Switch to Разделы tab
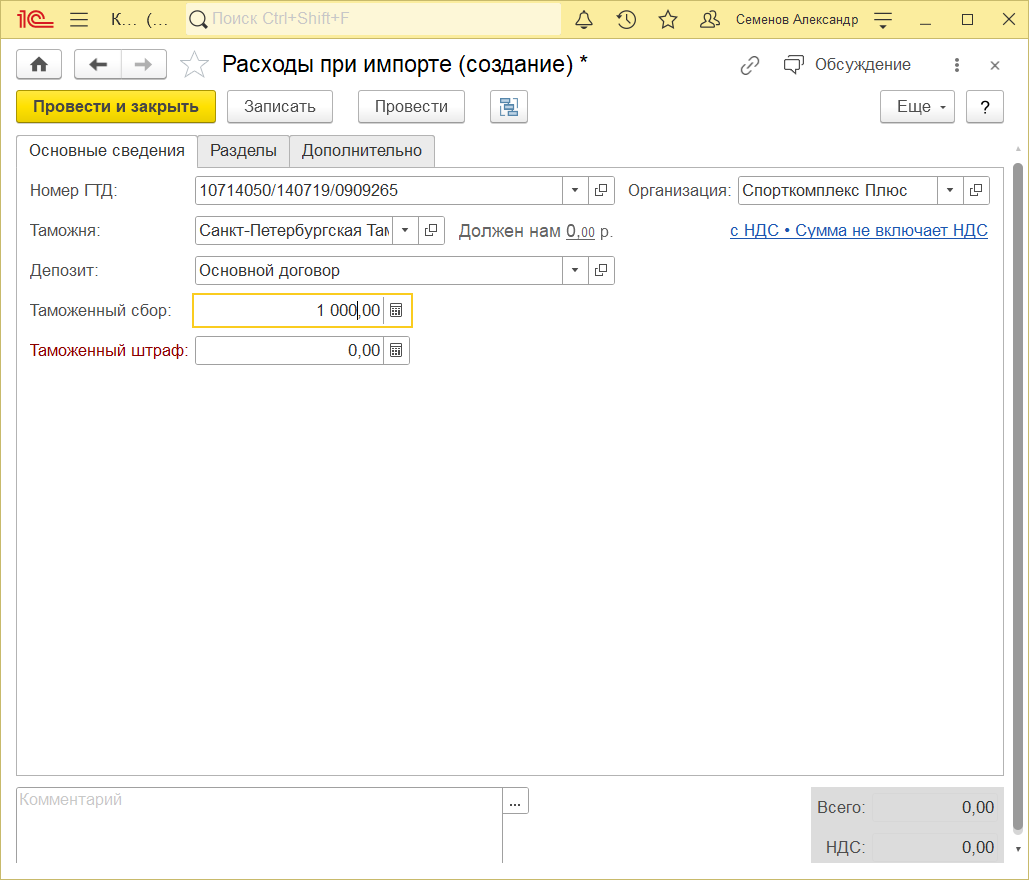This screenshot has height=880, width=1029. tap(243, 151)
